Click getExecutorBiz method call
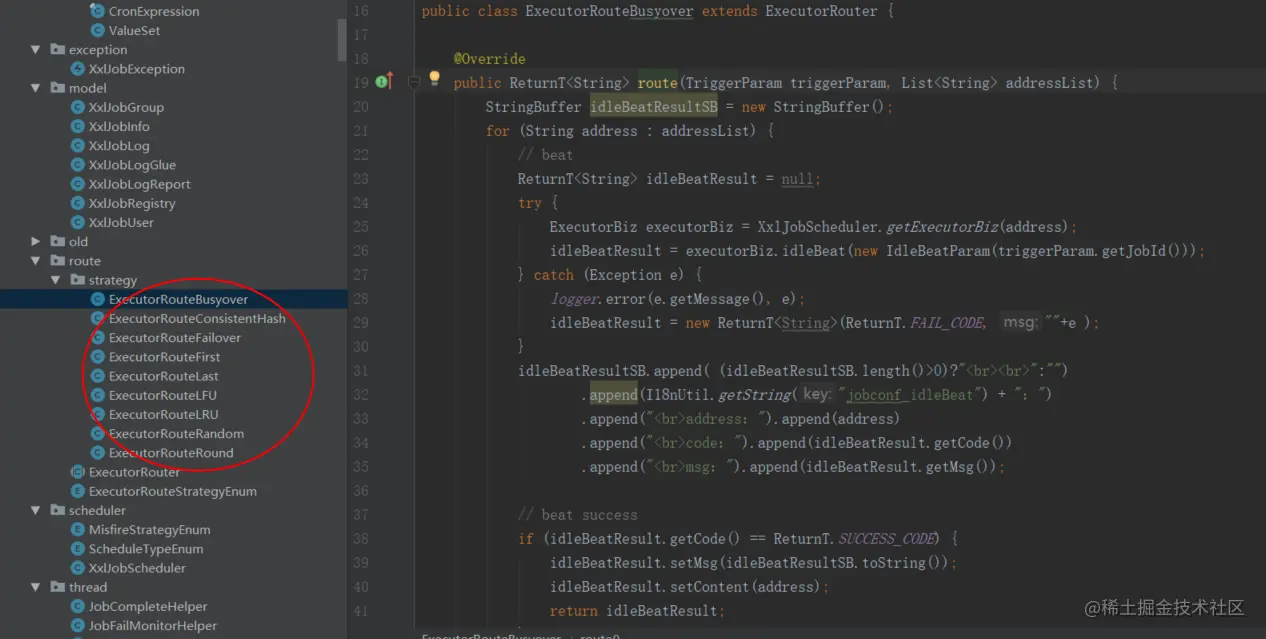This screenshot has height=639, width=1266. pyautogui.click(x=942, y=227)
